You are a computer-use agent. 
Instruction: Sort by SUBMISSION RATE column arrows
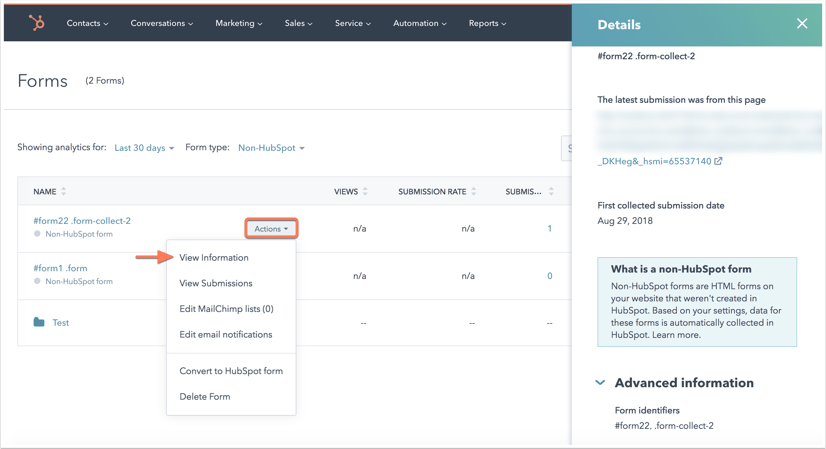[474, 191]
